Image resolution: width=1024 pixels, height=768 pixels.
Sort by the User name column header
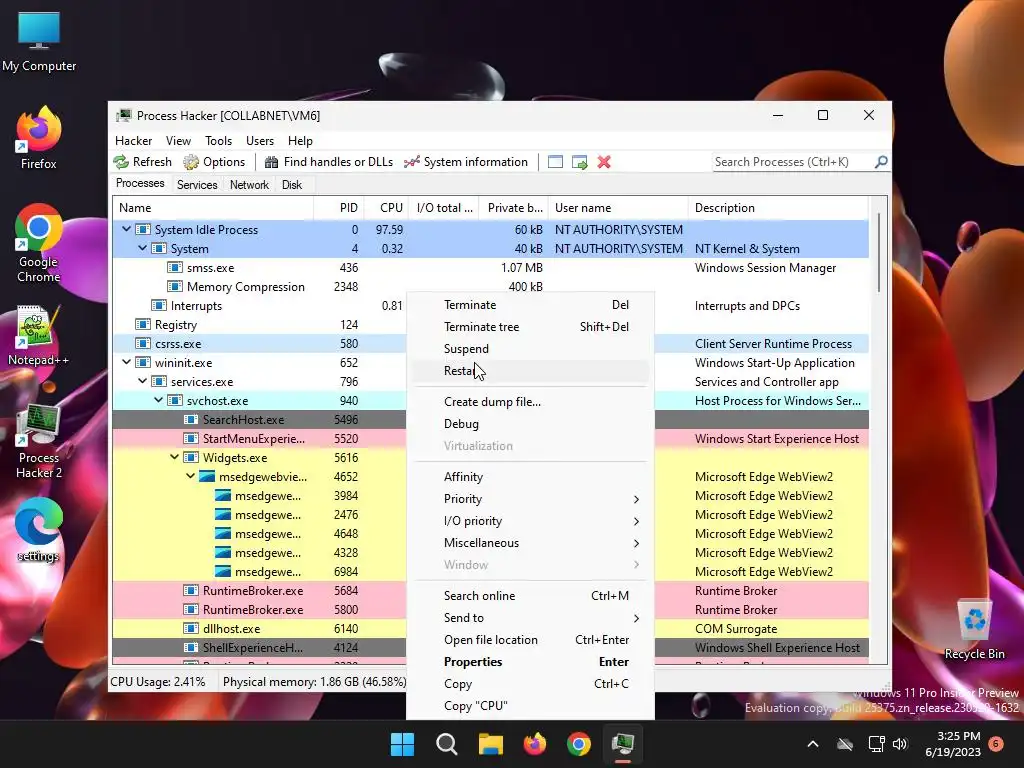coord(618,208)
